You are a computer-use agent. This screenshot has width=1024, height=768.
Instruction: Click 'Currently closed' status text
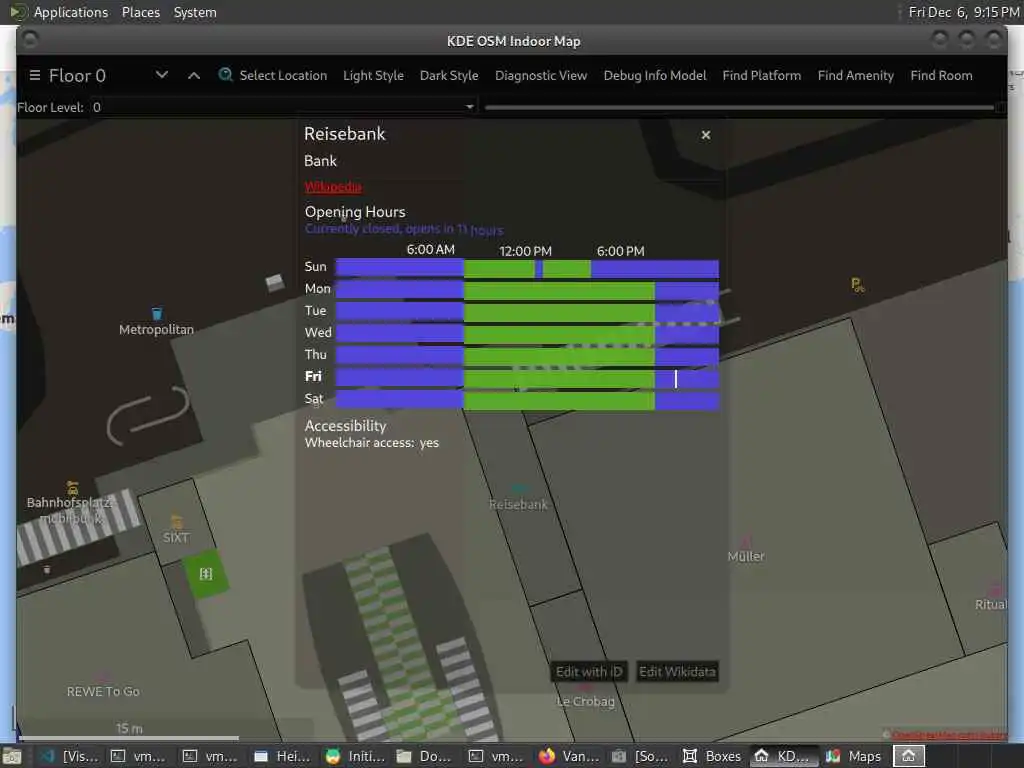[x=404, y=229]
